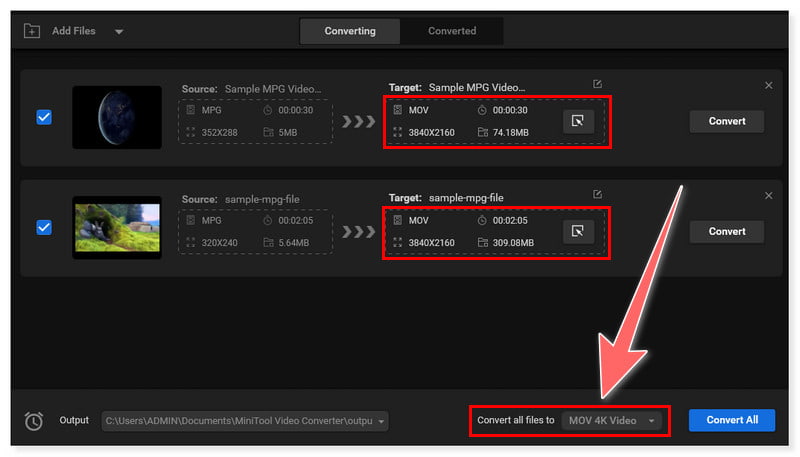
Task: Uncheck the Sample MPG Video checkbox
Action: (x=44, y=118)
